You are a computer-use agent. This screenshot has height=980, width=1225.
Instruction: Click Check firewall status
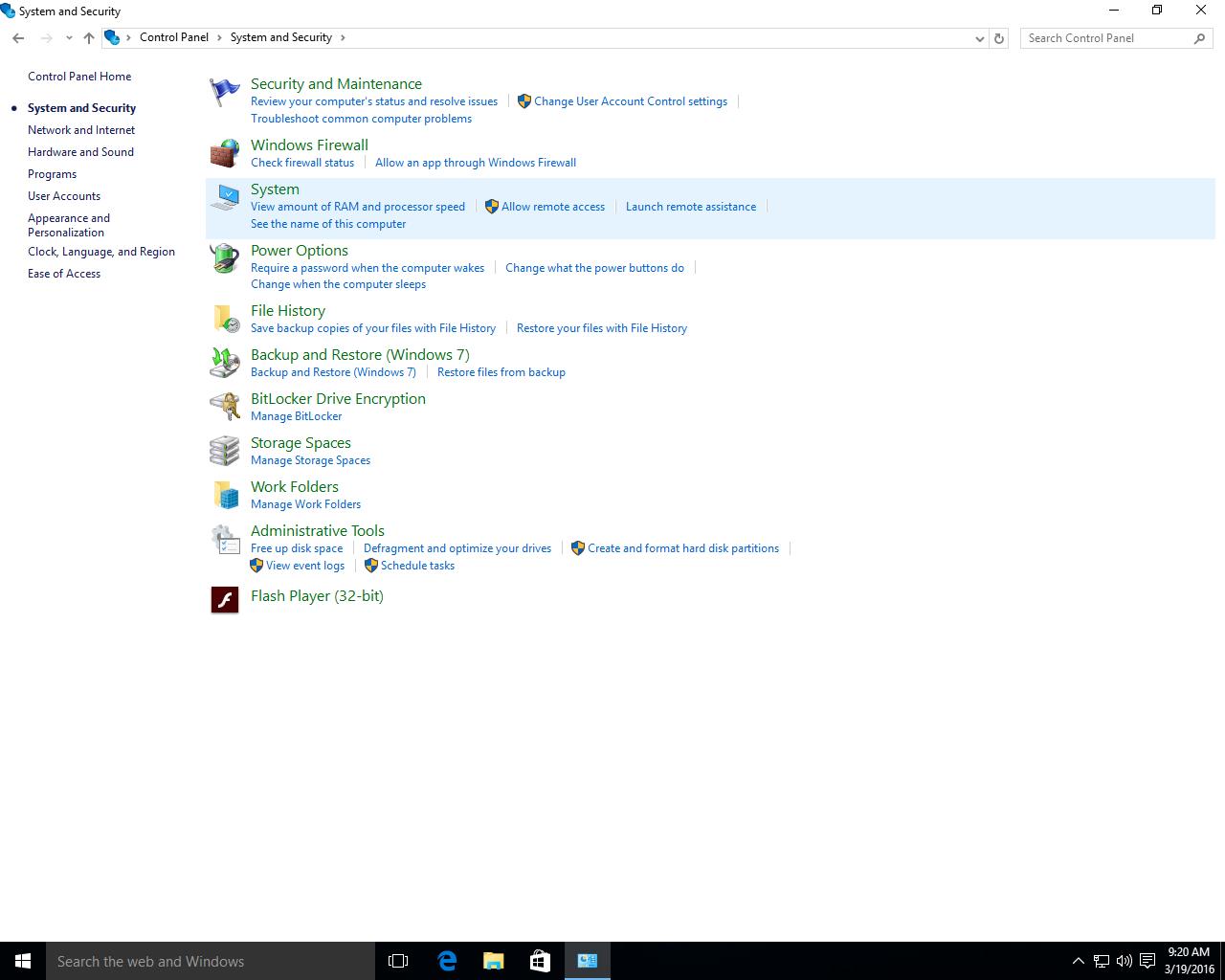(x=302, y=163)
